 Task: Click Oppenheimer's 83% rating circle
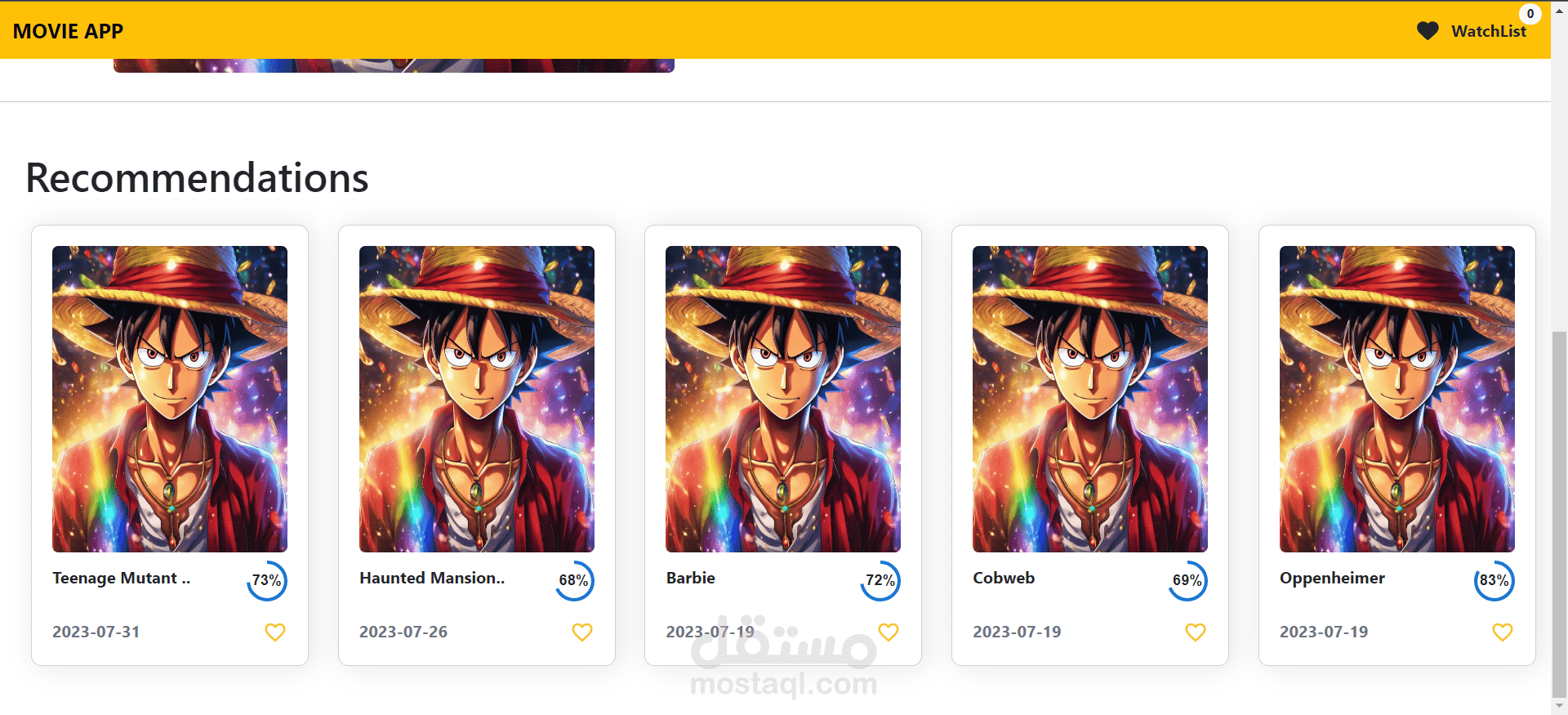pos(1494,580)
